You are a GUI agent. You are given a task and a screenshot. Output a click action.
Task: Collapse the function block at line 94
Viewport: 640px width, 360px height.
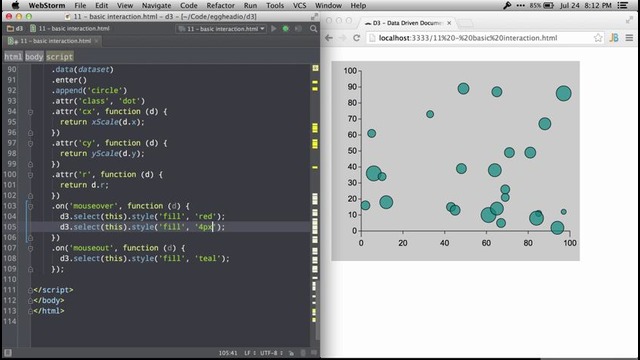(x=30, y=112)
